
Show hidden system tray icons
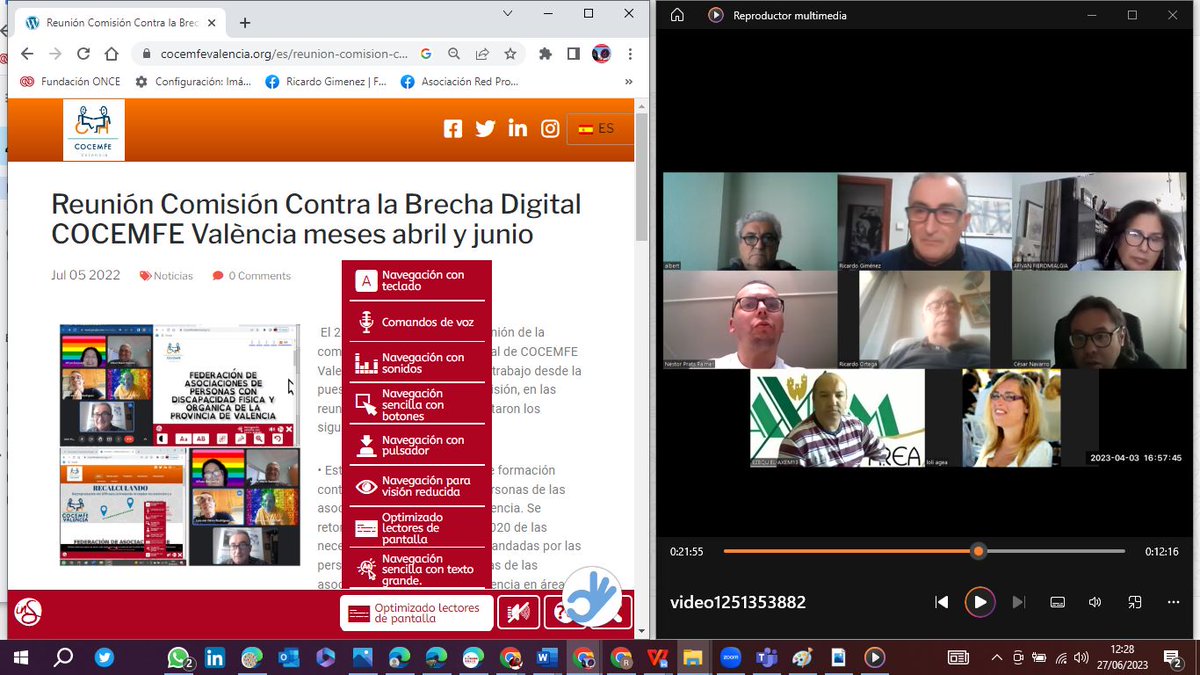pos(997,657)
